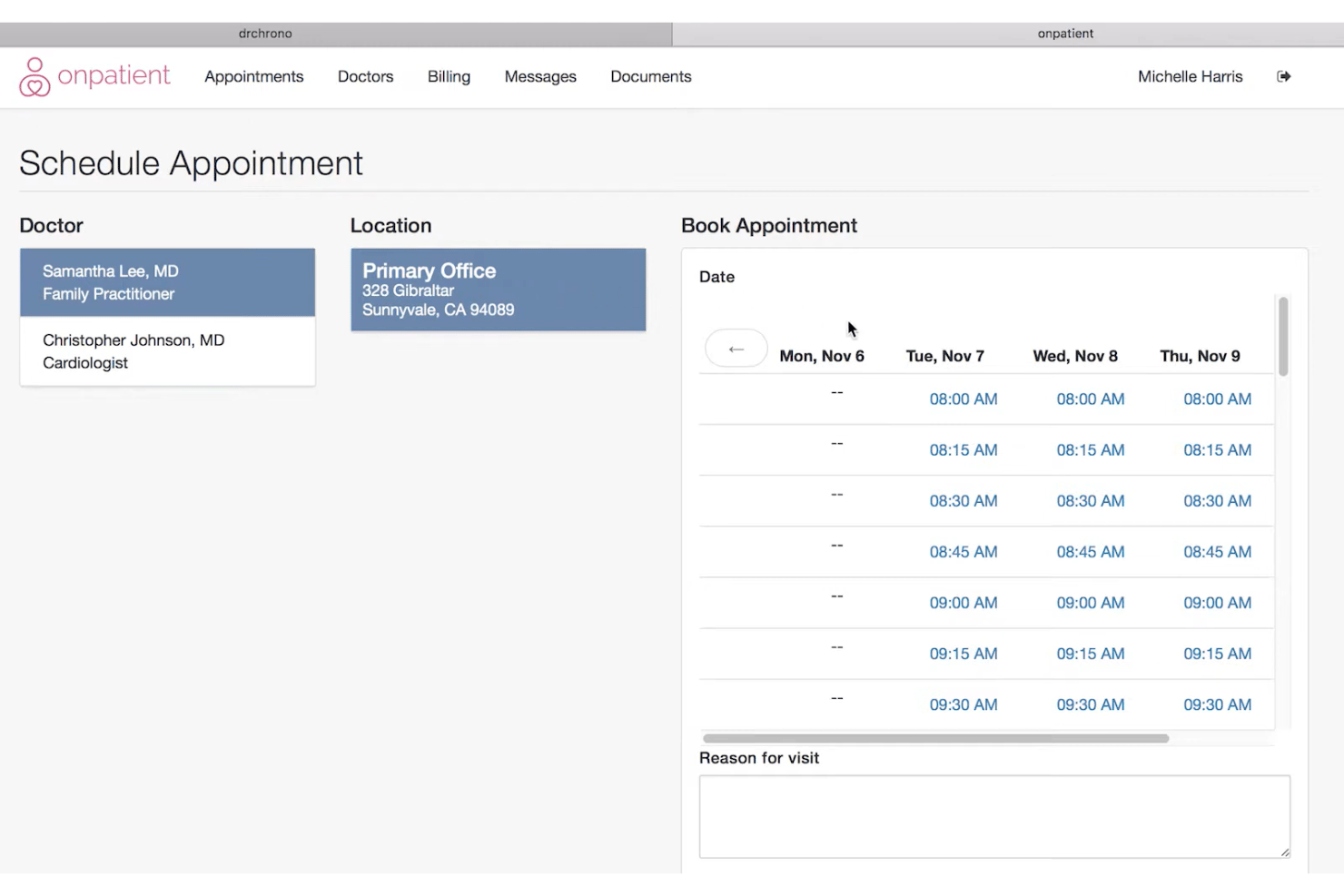The image size is (1344, 896).
Task: Book 09:00 AM on Wed, Nov 8
Action: tap(1091, 603)
